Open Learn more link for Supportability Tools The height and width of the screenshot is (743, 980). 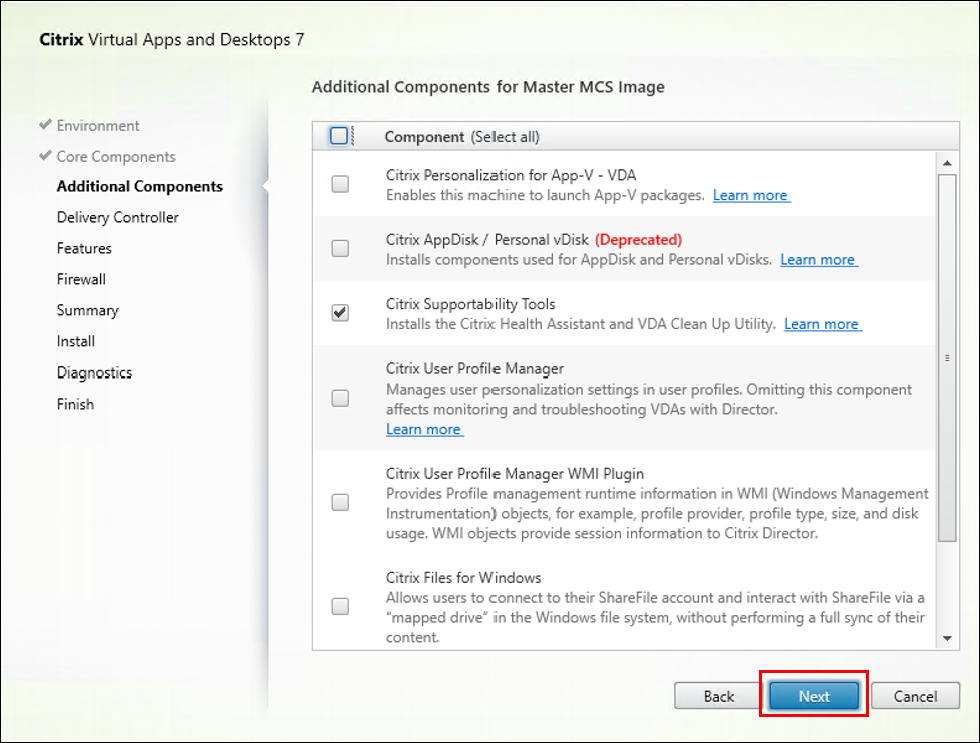tap(822, 324)
